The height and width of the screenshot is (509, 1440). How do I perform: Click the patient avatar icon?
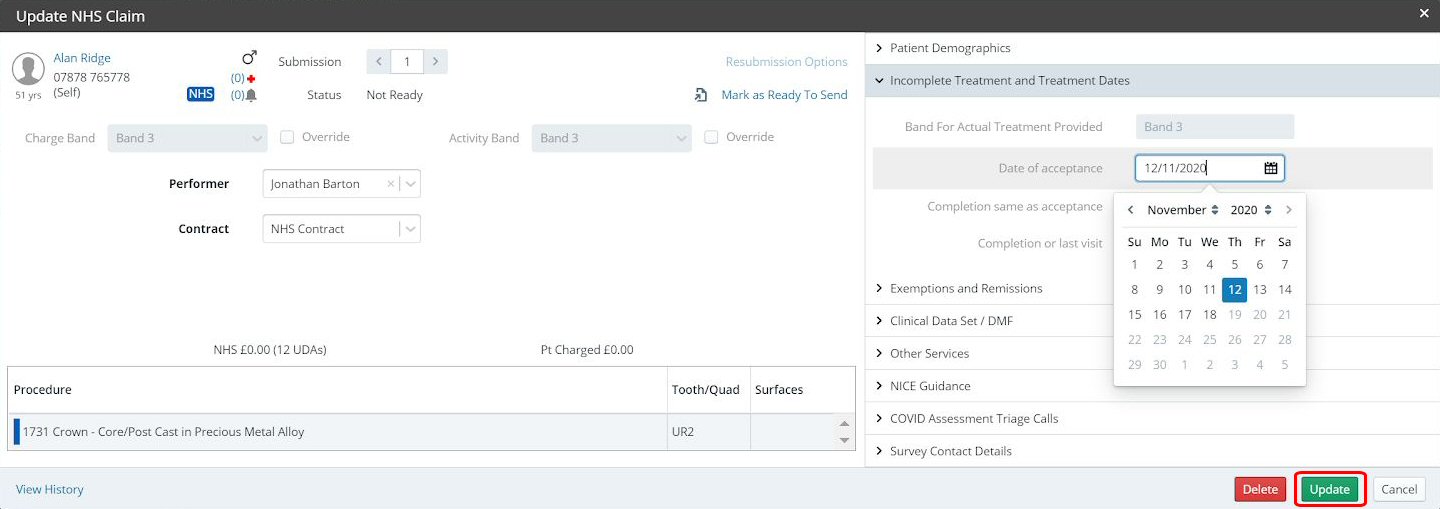pos(28,70)
